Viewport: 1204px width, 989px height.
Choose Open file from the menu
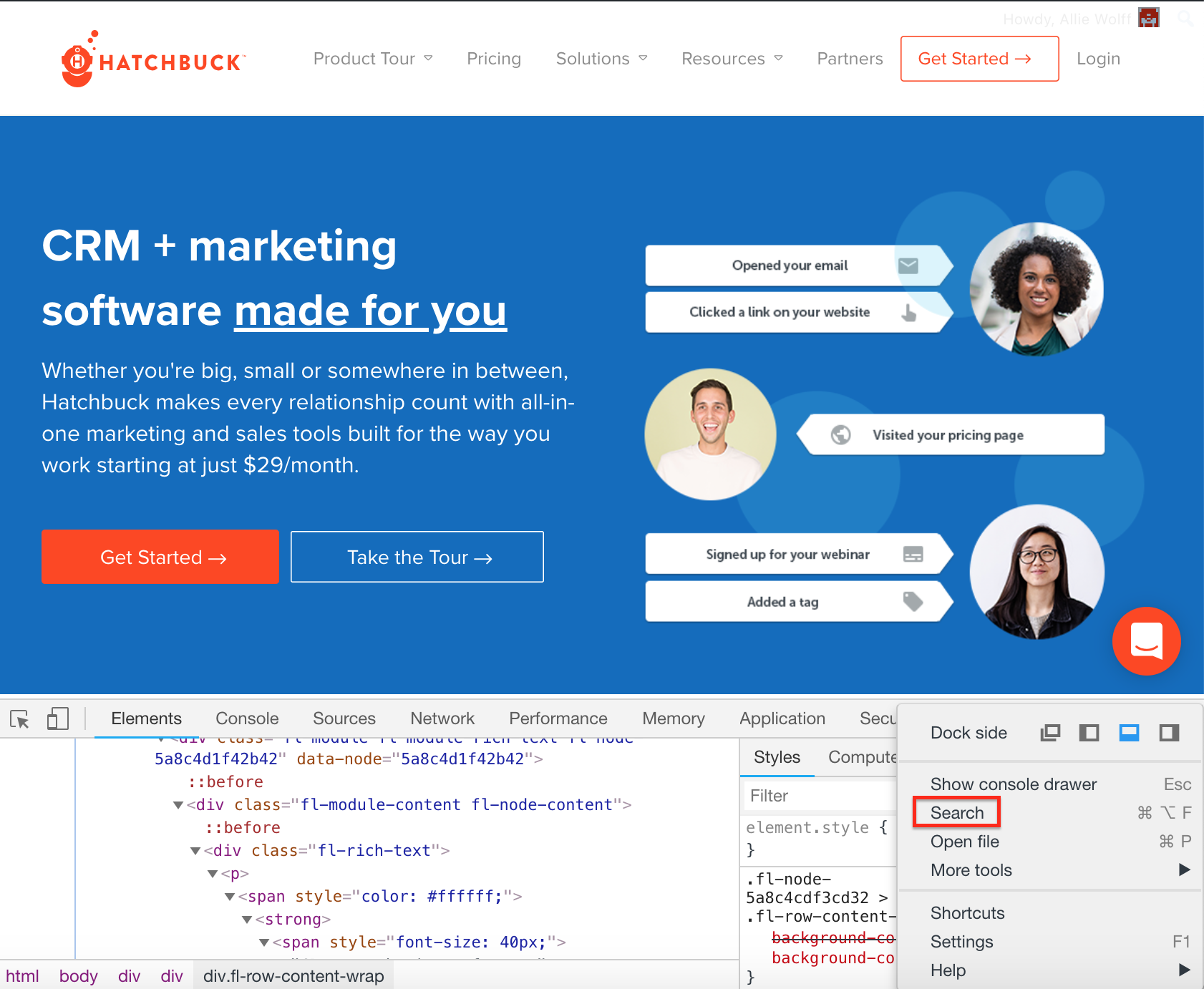pos(1051,842)
